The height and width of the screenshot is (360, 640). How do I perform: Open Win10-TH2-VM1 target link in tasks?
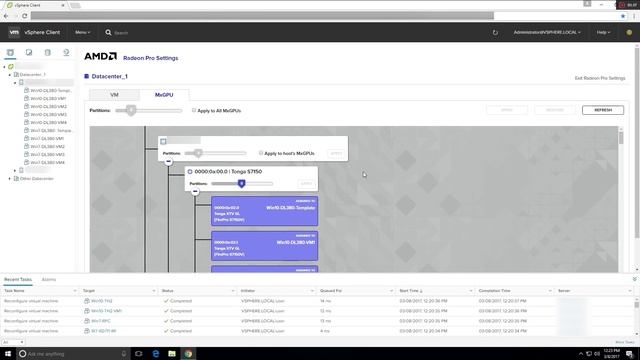[106, 311]
